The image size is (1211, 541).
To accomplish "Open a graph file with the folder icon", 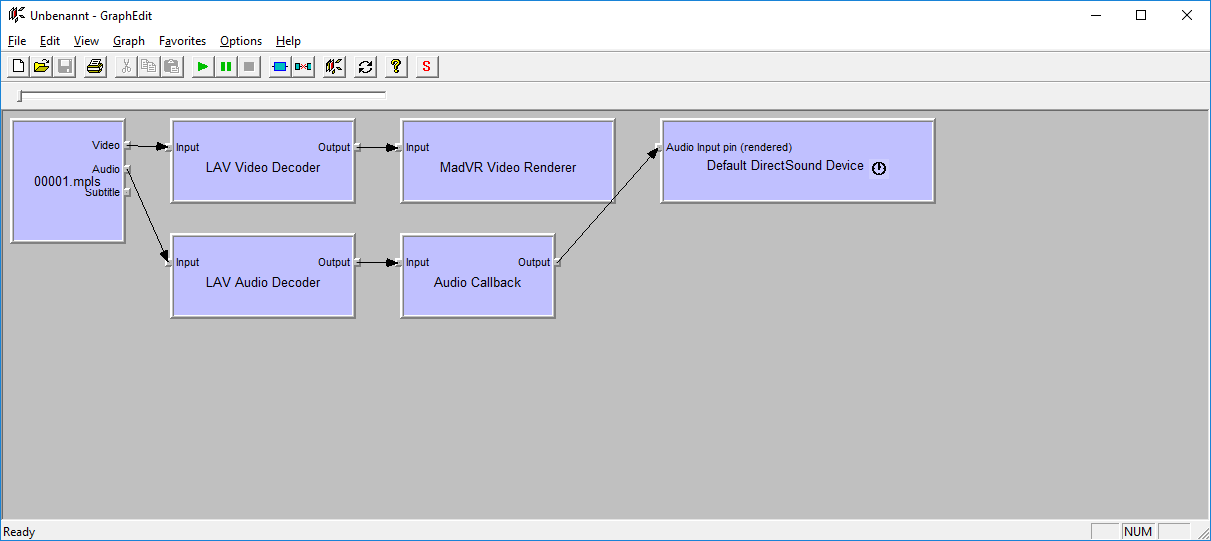I will (x=41, y=67).
